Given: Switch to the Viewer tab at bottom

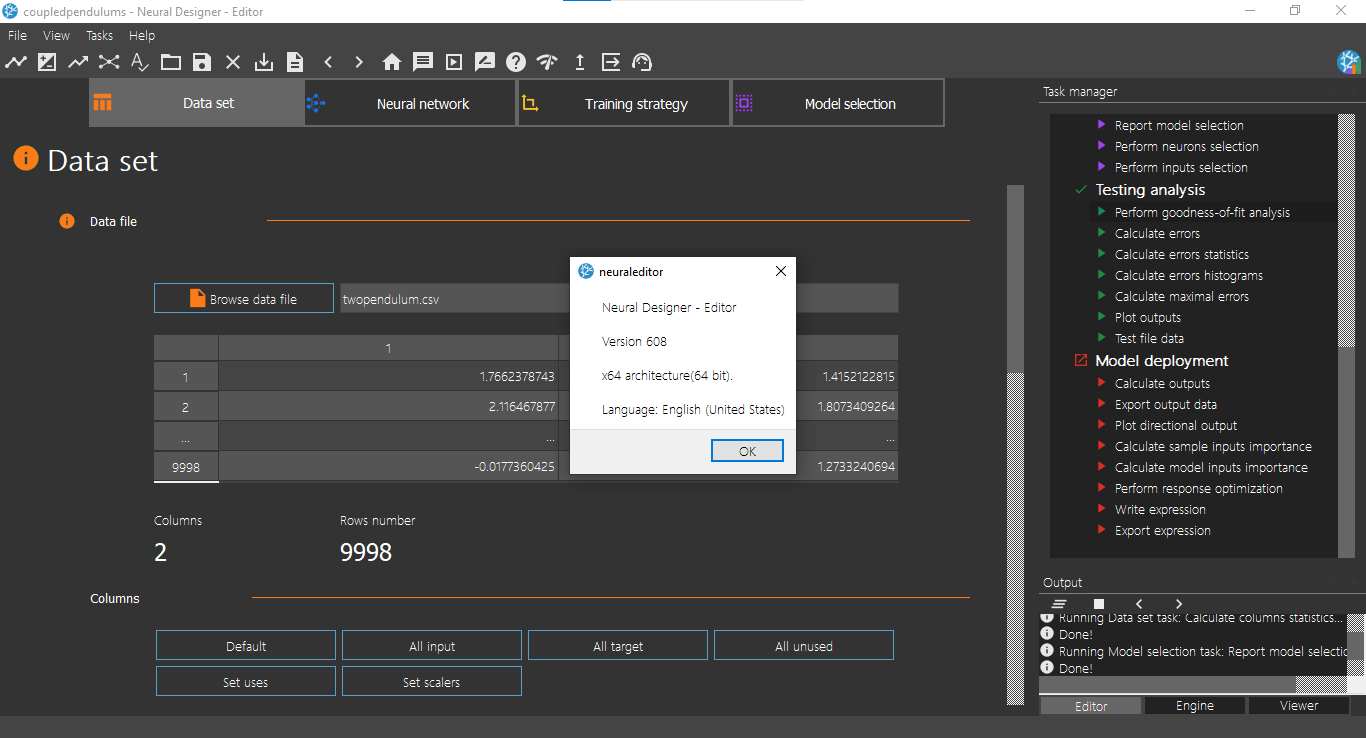Looking at the screenshot, I should (x=1299, y=705).
